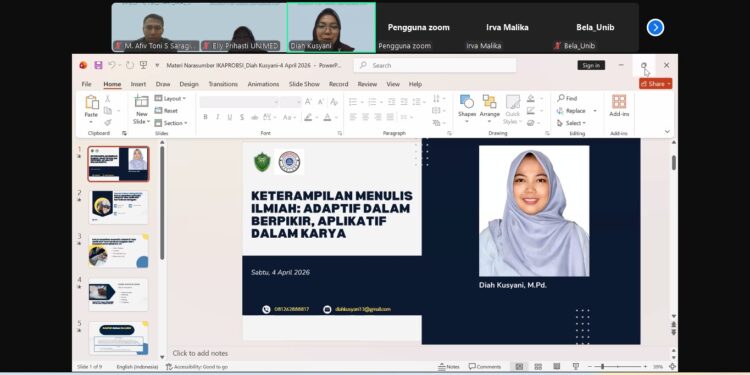
Task: Switch to the Animations tab
Action: coord(263,84)
